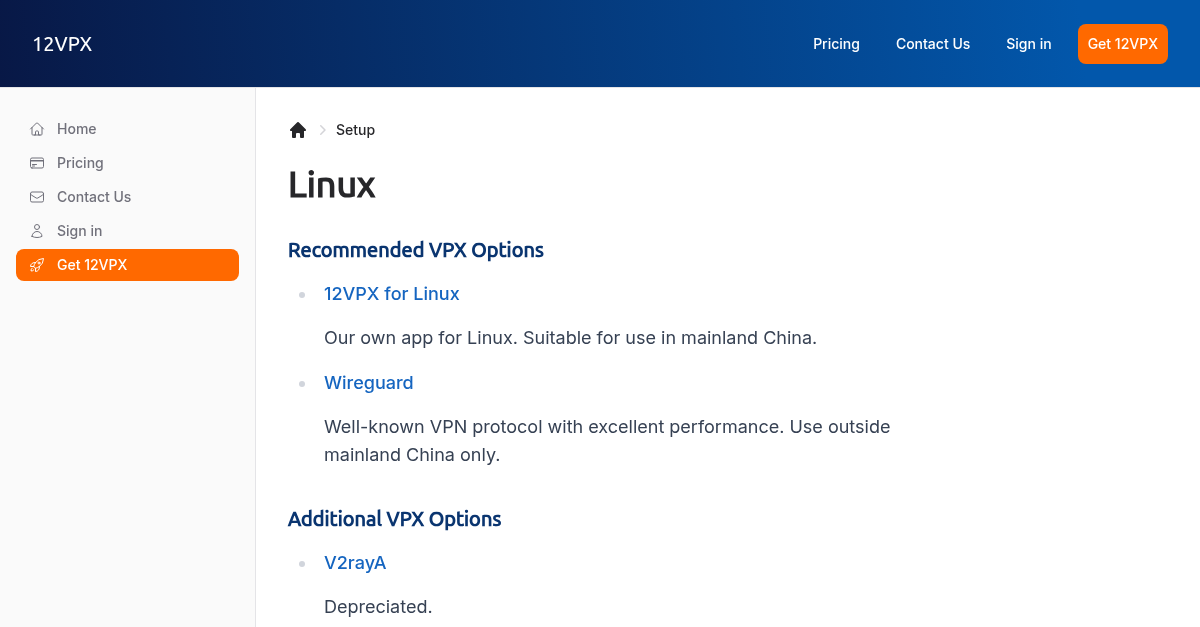Click the house icon beside Home in sidebar
The height and width of the screenshot is (627, 1200).
click(x=37, y=129)
